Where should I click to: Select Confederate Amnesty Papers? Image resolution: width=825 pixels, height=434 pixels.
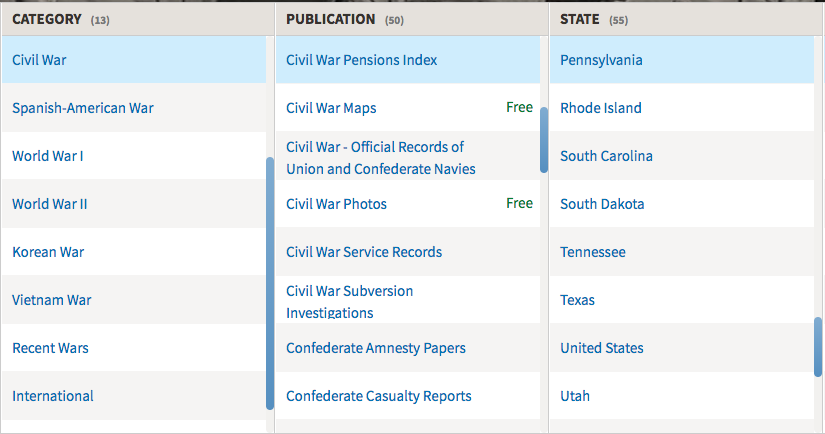(x=408, y=348)
